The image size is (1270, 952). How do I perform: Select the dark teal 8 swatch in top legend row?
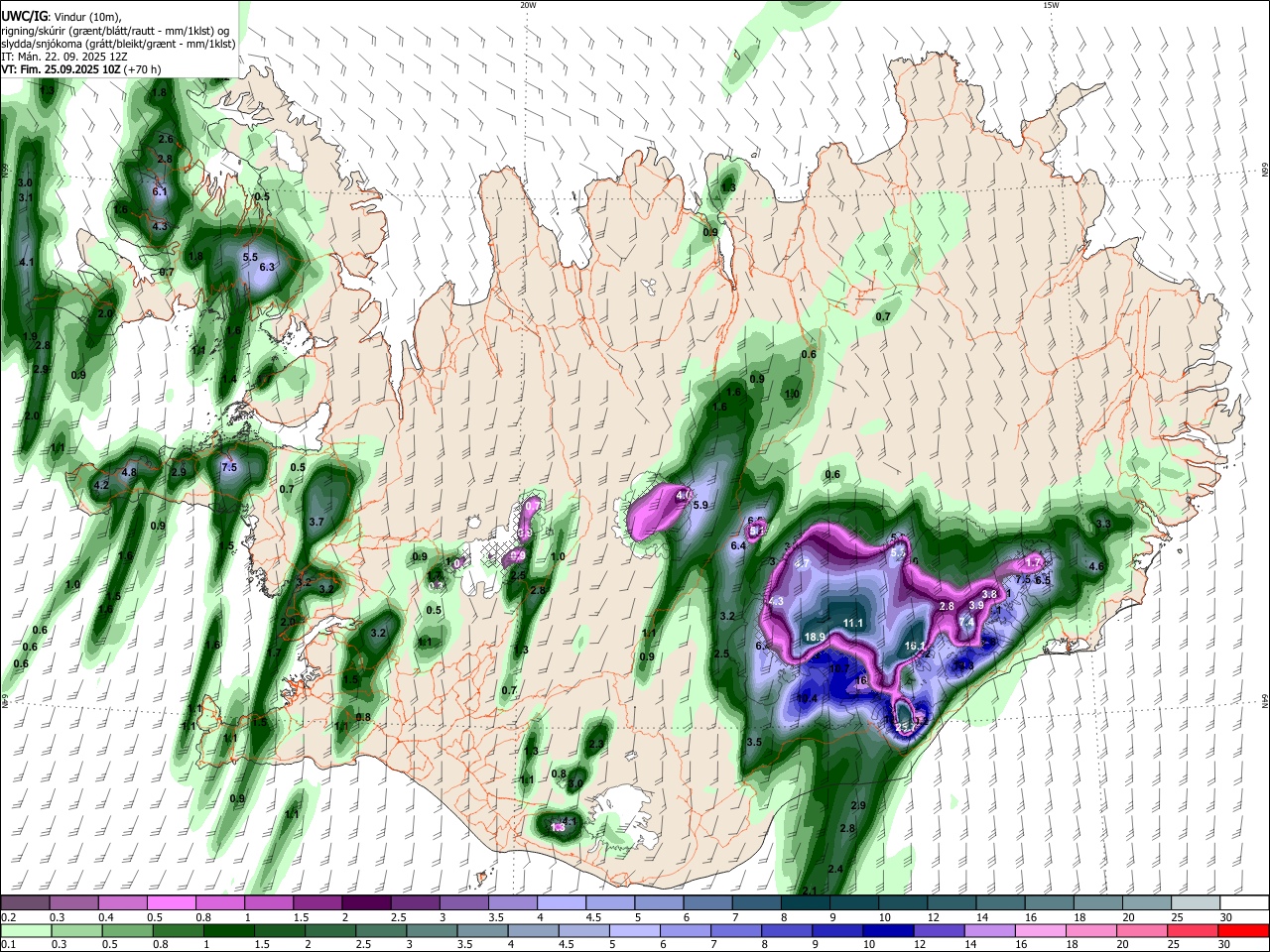(806, 903)
